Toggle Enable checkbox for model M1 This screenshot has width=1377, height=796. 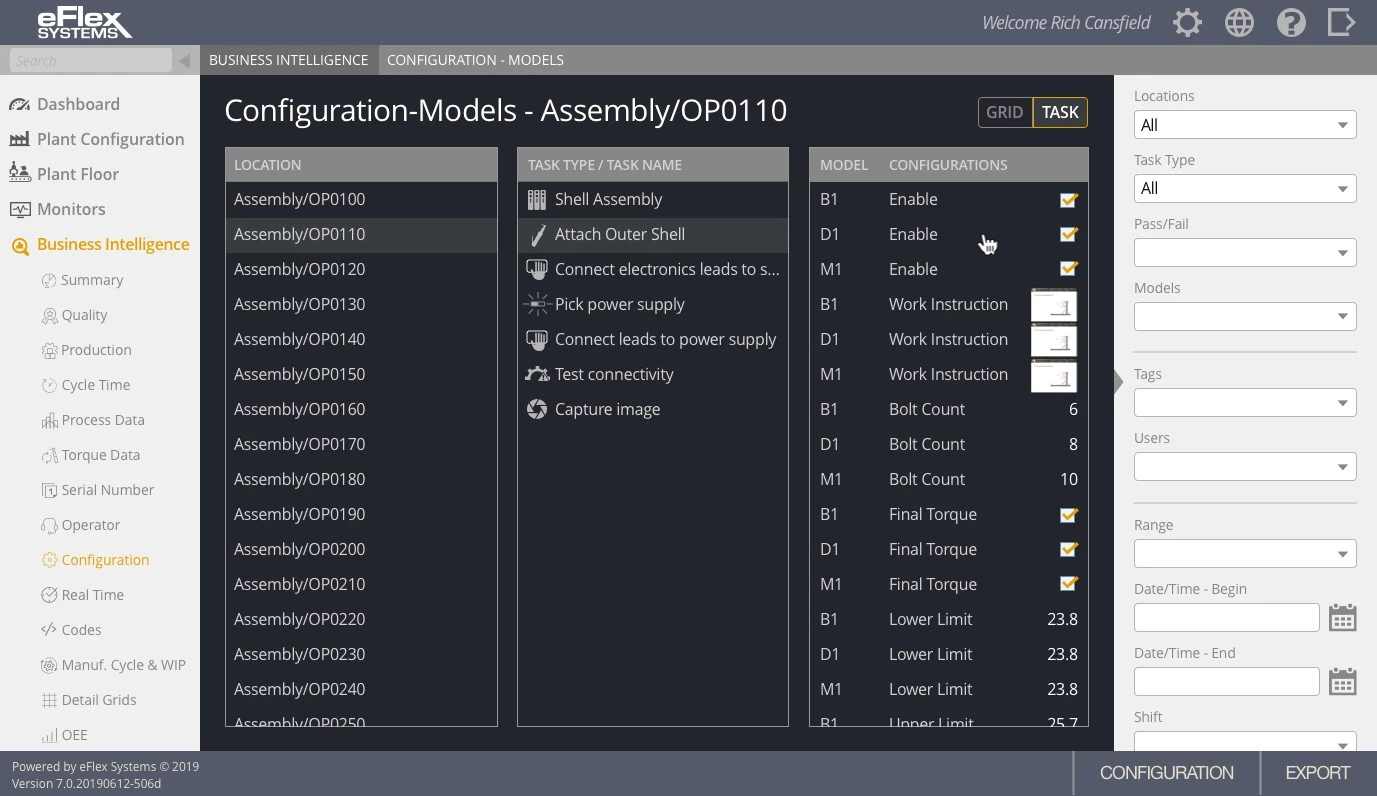click(x=1068, y=269)
